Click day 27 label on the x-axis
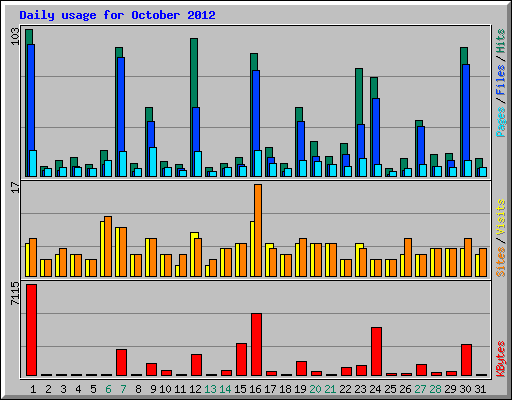 (420, 389)
